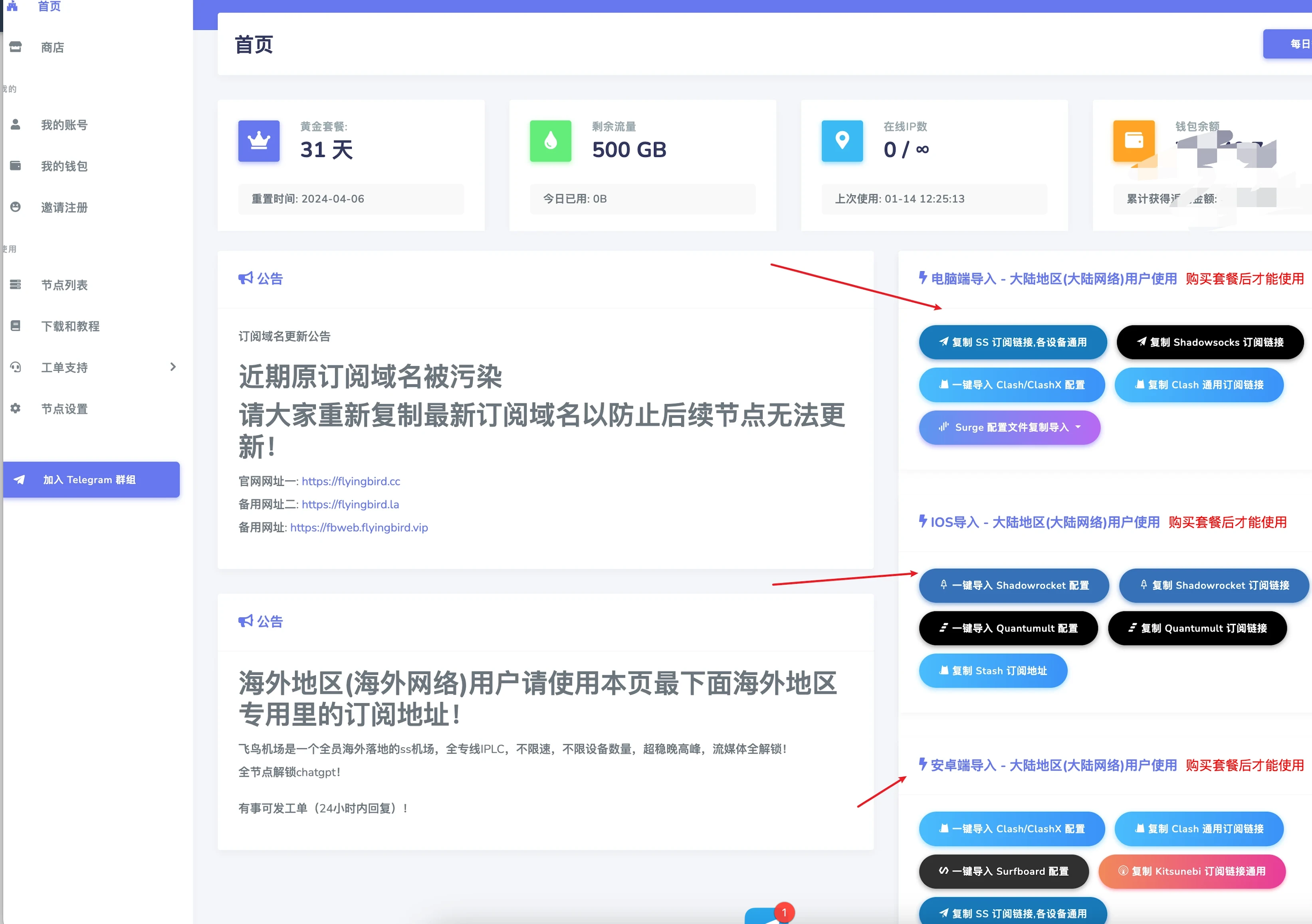The width and height of the screenshot is (1312, 924).
Task: Click the server icon beside 节点列表
Action: pos(15,284)
